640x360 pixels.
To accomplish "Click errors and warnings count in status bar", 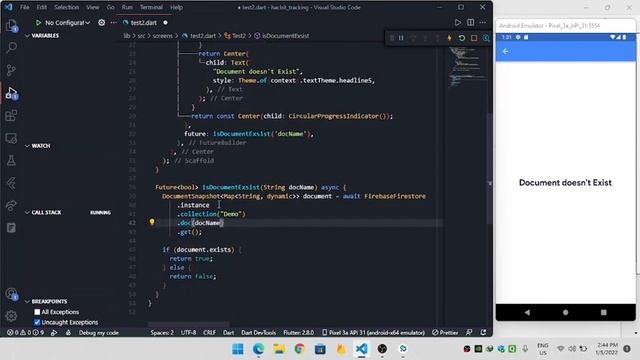I will [25, 333].
